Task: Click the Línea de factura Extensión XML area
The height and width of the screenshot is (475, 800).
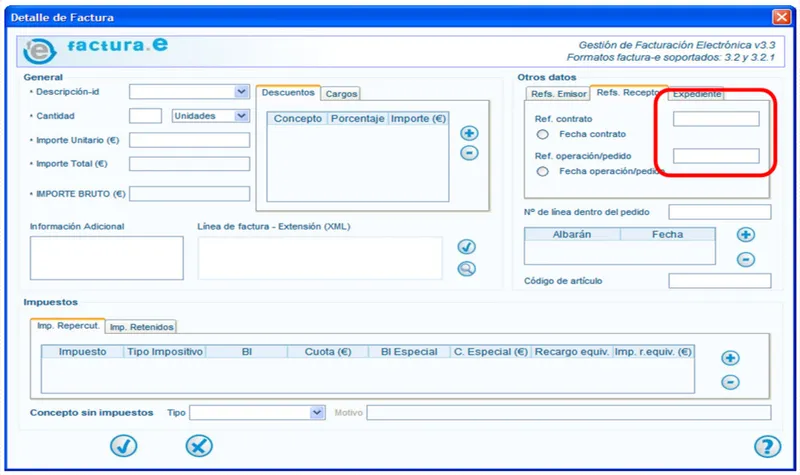Action: [320, 258]
